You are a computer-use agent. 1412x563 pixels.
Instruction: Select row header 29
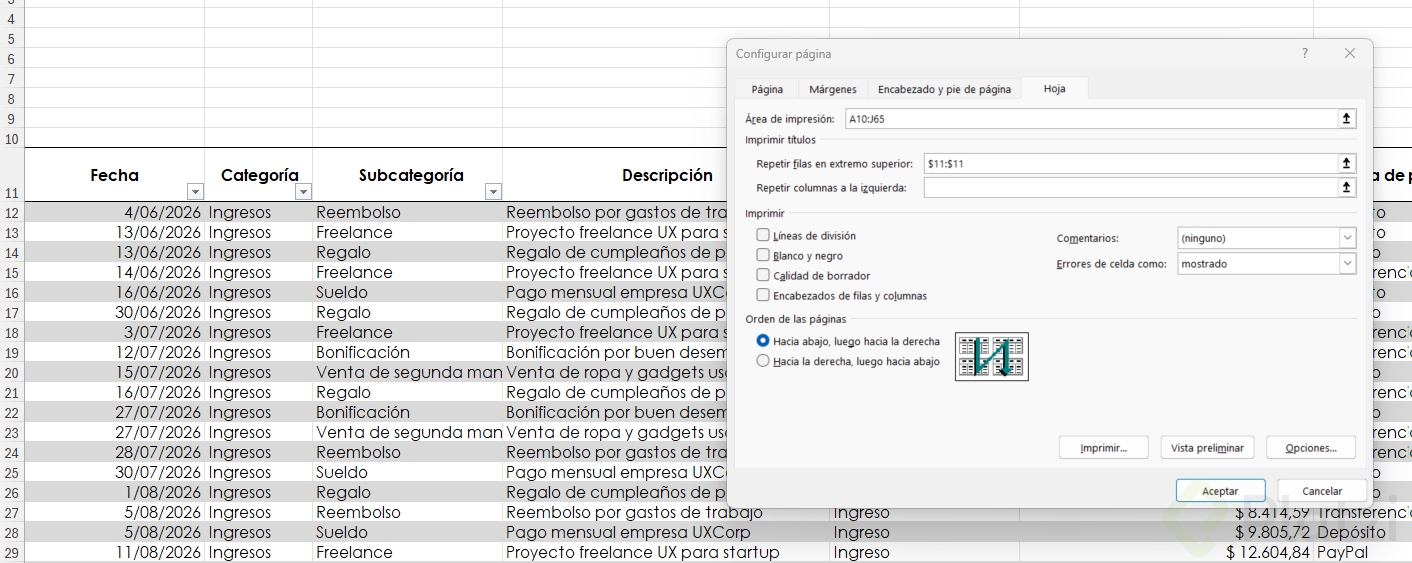point(12,552)
